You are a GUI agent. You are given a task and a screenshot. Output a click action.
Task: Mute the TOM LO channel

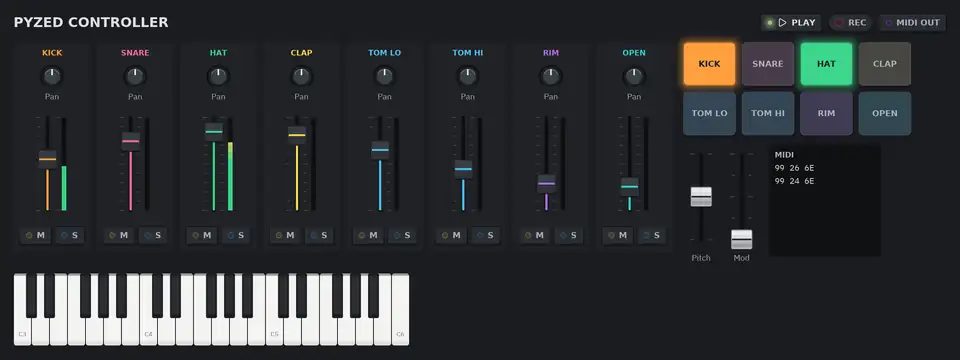click(369, 235)
